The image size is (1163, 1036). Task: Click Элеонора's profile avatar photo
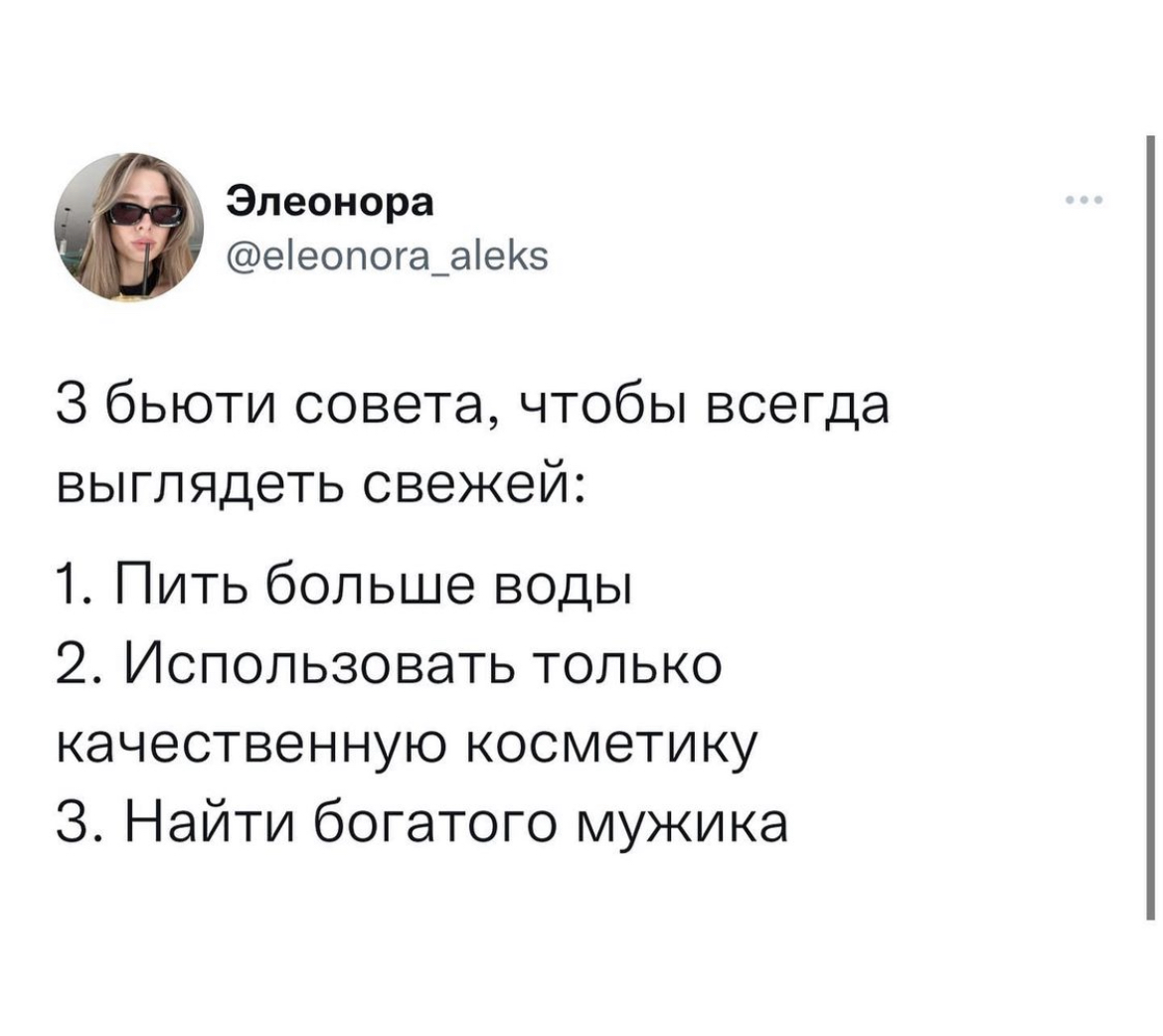128,227
